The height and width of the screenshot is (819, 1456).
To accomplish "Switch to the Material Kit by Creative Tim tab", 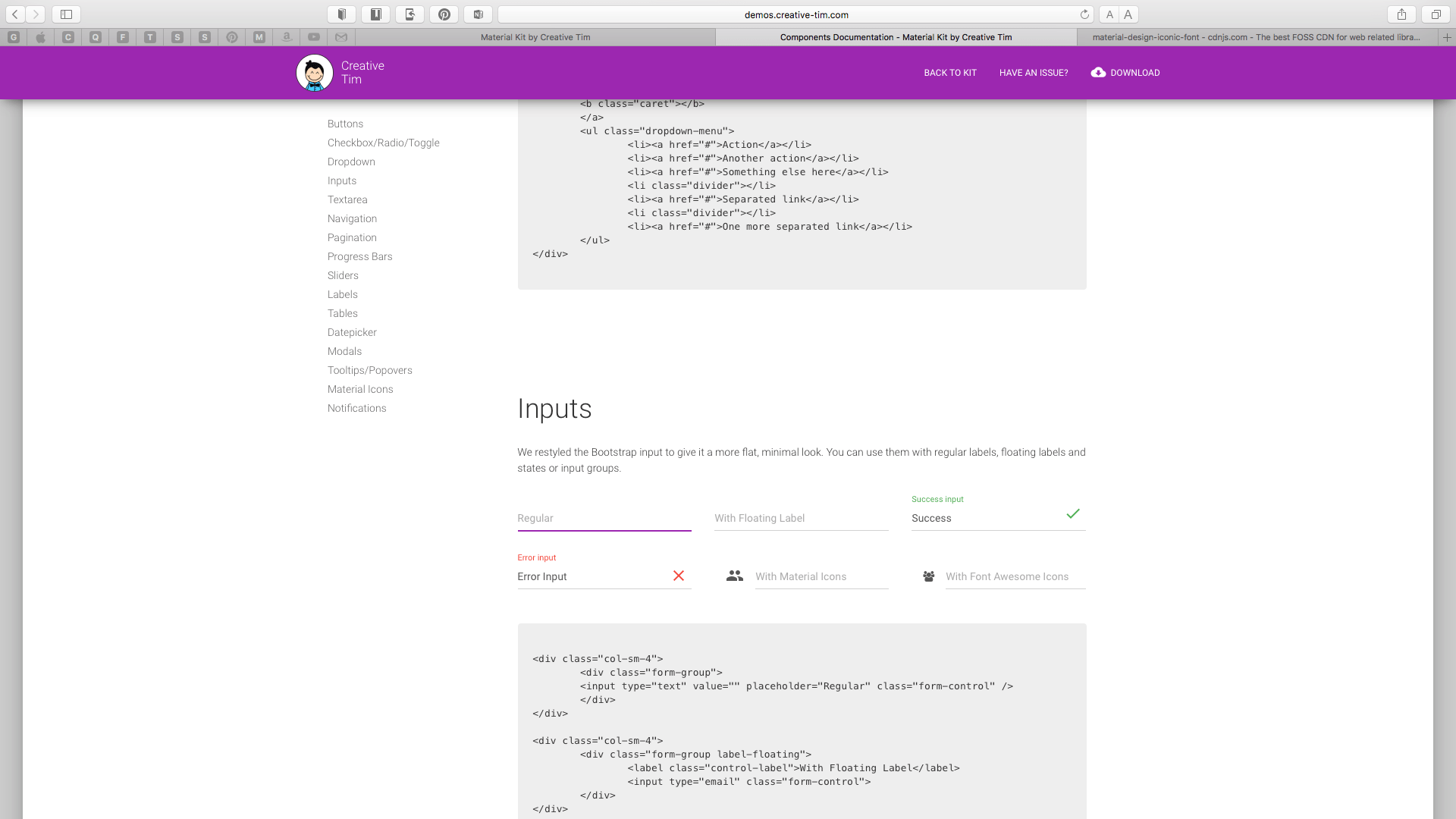I will (x=535, y=36).
